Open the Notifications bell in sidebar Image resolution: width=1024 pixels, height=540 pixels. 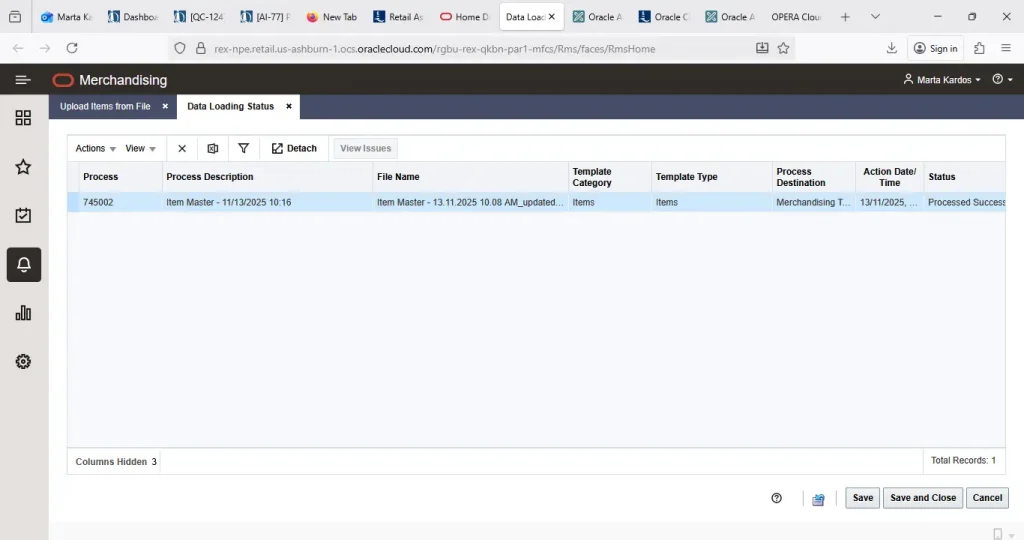[23, 265]
